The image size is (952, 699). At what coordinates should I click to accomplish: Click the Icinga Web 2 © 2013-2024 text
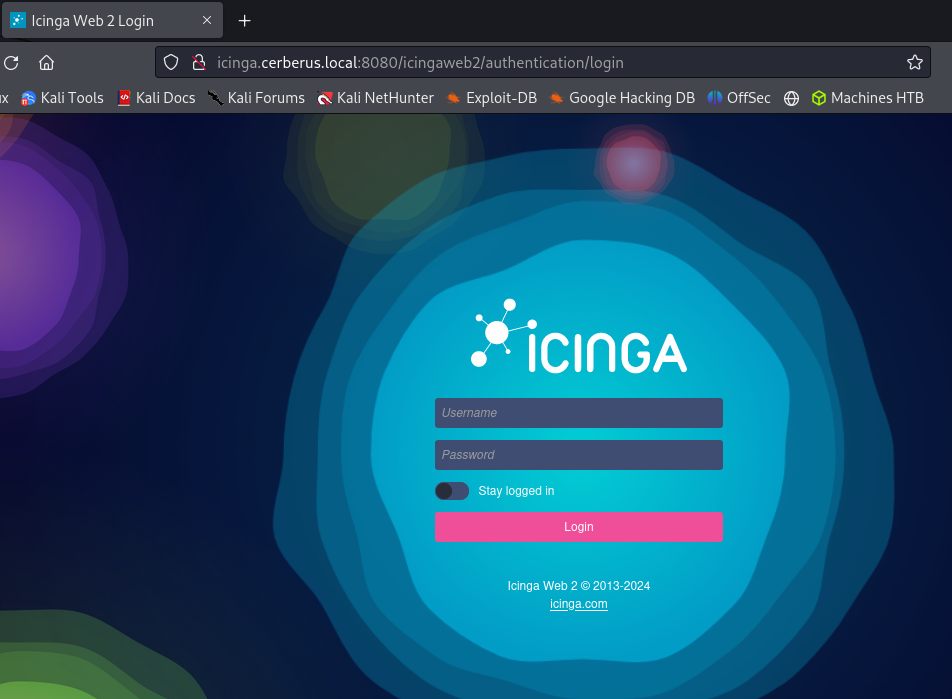[579, 585]
